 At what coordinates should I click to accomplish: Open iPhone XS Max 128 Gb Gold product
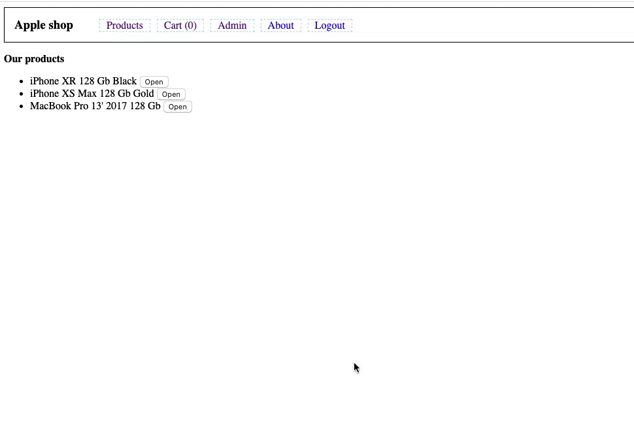coord(171,94)
